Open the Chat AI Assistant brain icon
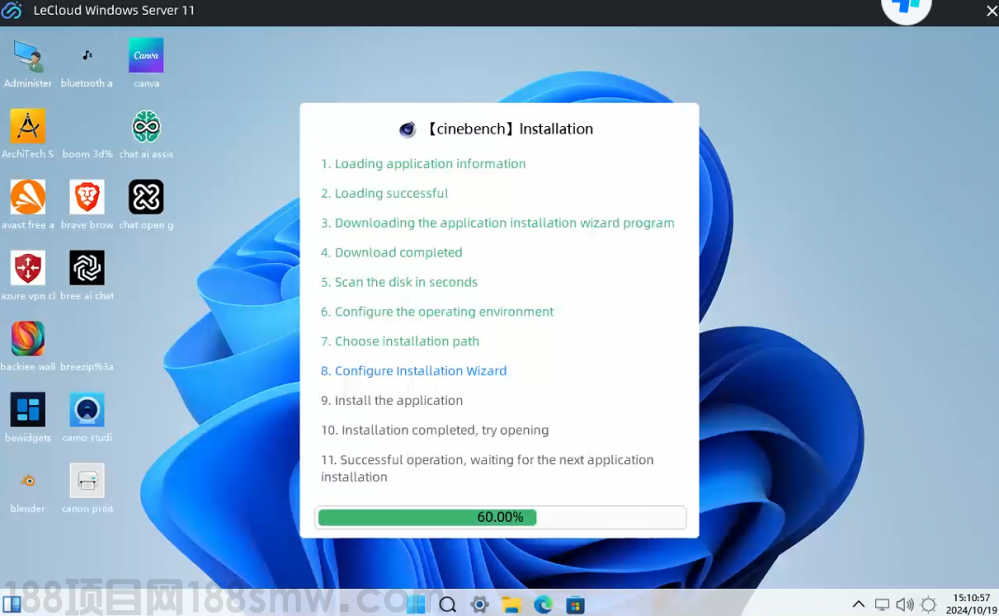Viewport: 999px width, 616px height. [146, 127]
